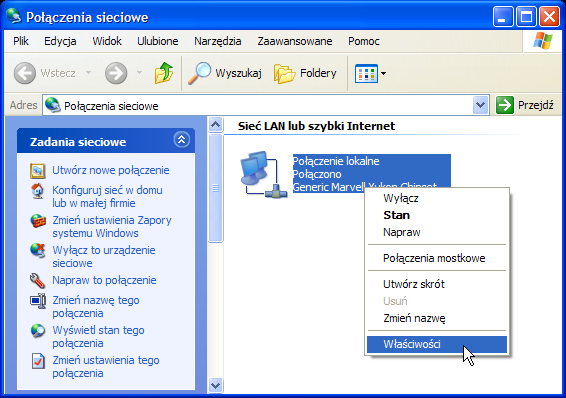Click the title bar network globe icon

pos(14,16)
